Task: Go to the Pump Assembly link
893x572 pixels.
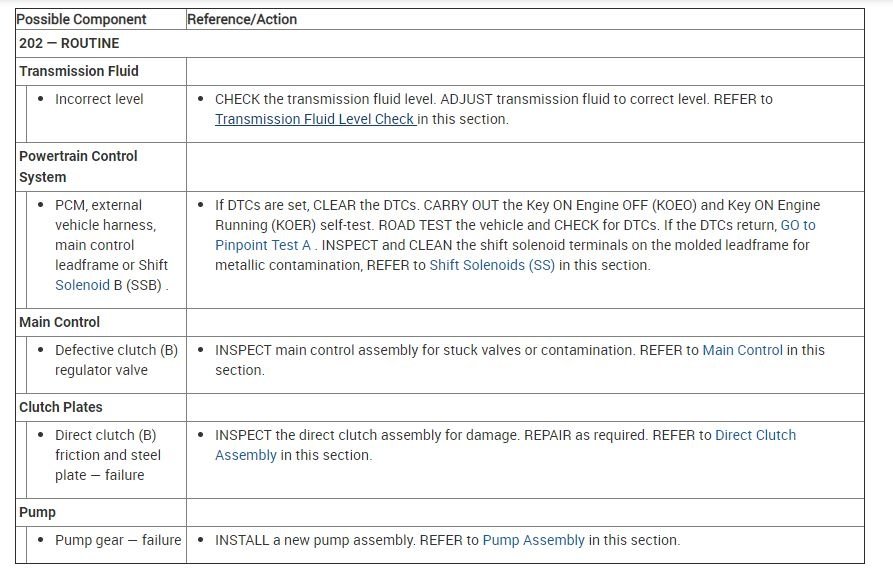Action: [533, 540]
